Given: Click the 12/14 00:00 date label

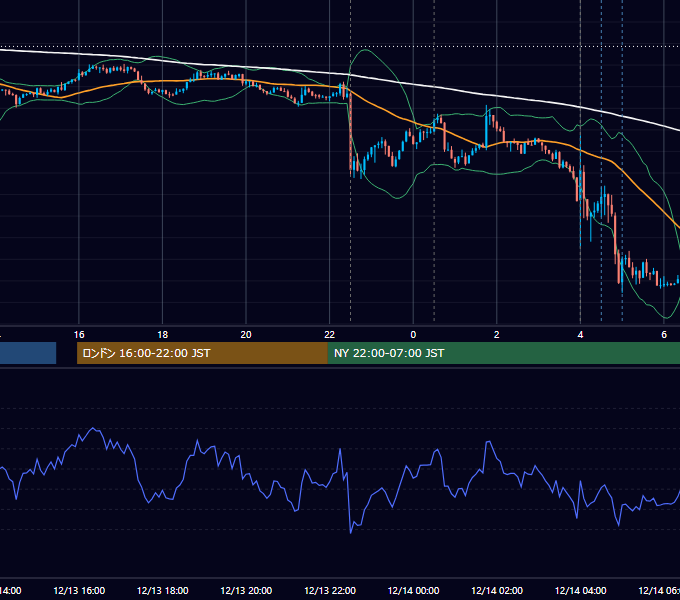Looking at the screenshot, I should pos(413,590).
